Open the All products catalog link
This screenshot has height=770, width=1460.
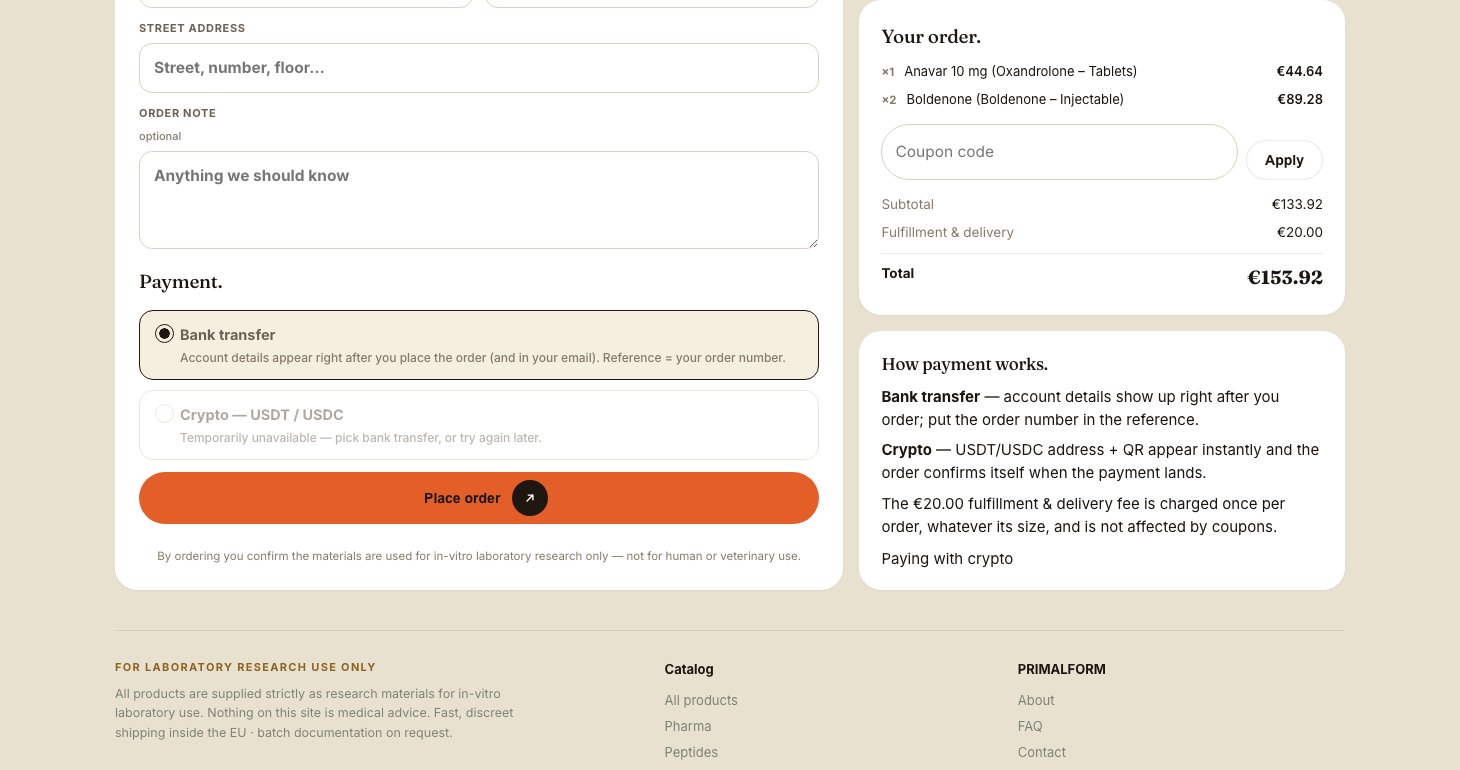coord(701,700)
